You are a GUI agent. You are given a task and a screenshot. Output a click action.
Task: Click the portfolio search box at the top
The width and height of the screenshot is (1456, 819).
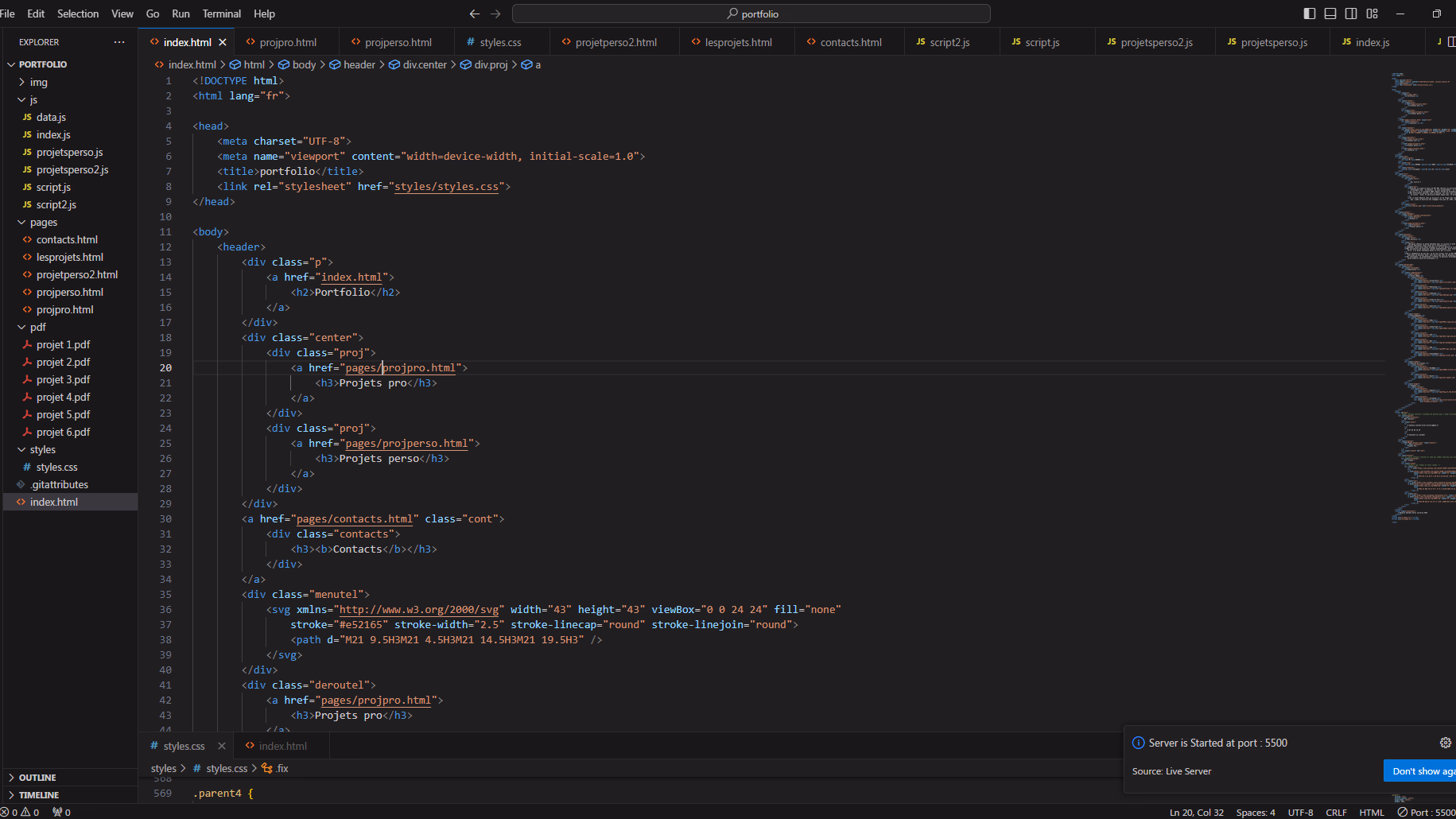click(751, 14)
